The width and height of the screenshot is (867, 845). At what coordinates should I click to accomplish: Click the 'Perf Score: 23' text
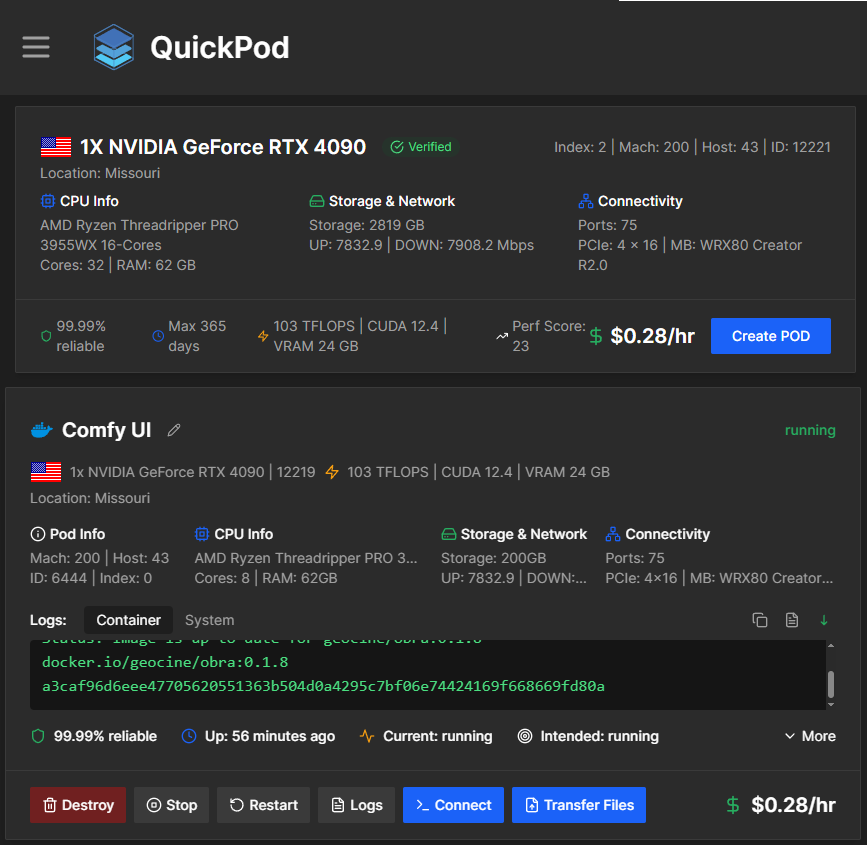click(x=549, y=336)
